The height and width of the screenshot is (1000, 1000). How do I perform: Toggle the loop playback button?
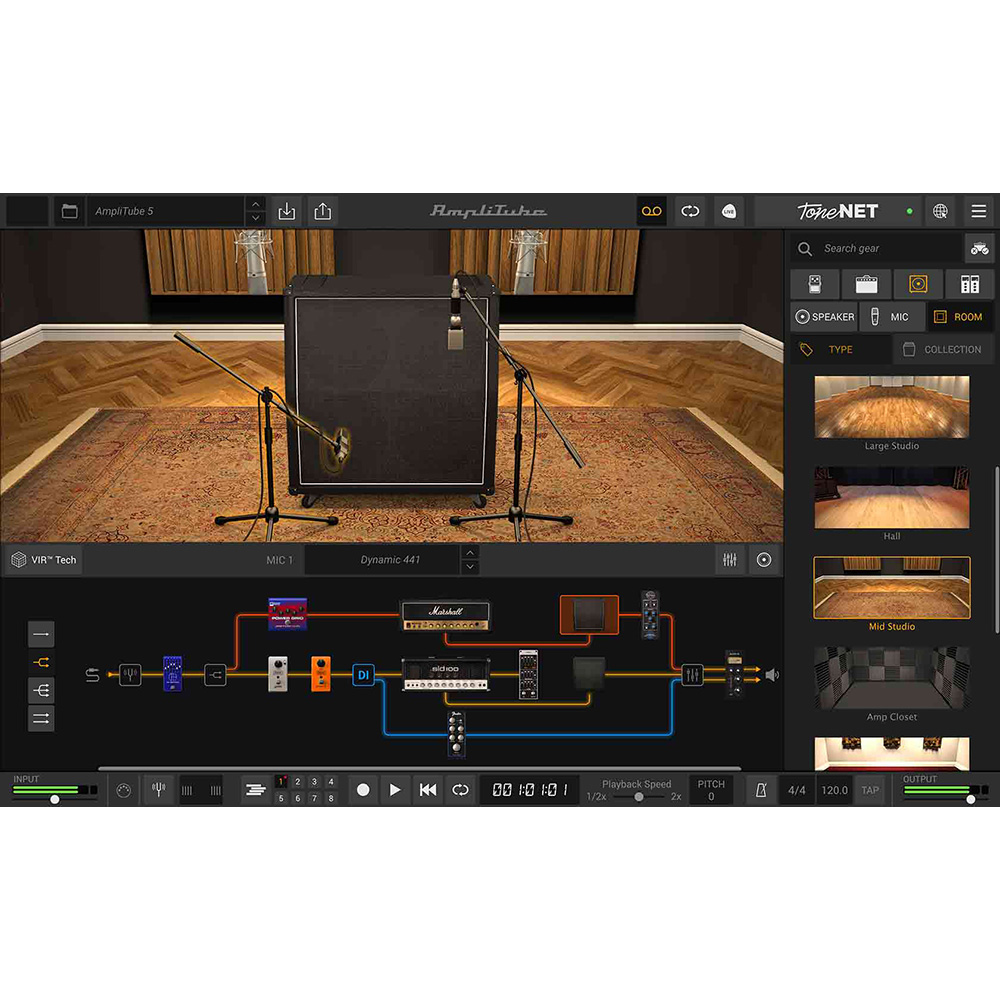[x=460, y=789]
